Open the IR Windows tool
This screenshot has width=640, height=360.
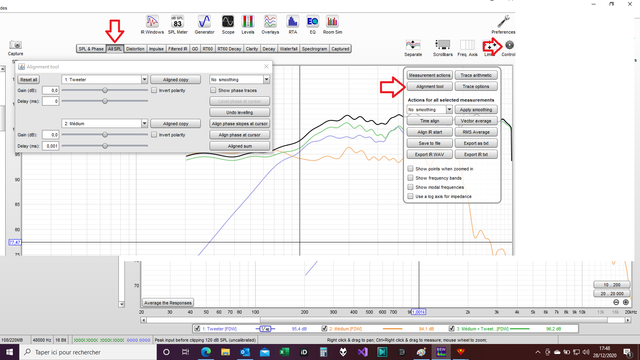click(152, 24)
